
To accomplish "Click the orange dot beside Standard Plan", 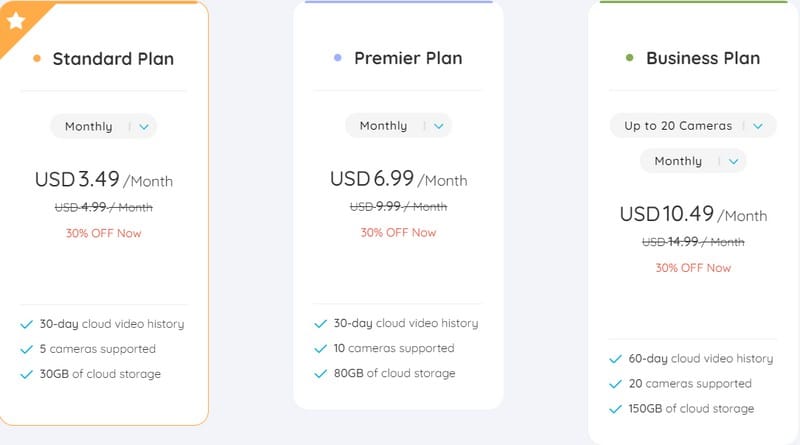I will (37, 59).
